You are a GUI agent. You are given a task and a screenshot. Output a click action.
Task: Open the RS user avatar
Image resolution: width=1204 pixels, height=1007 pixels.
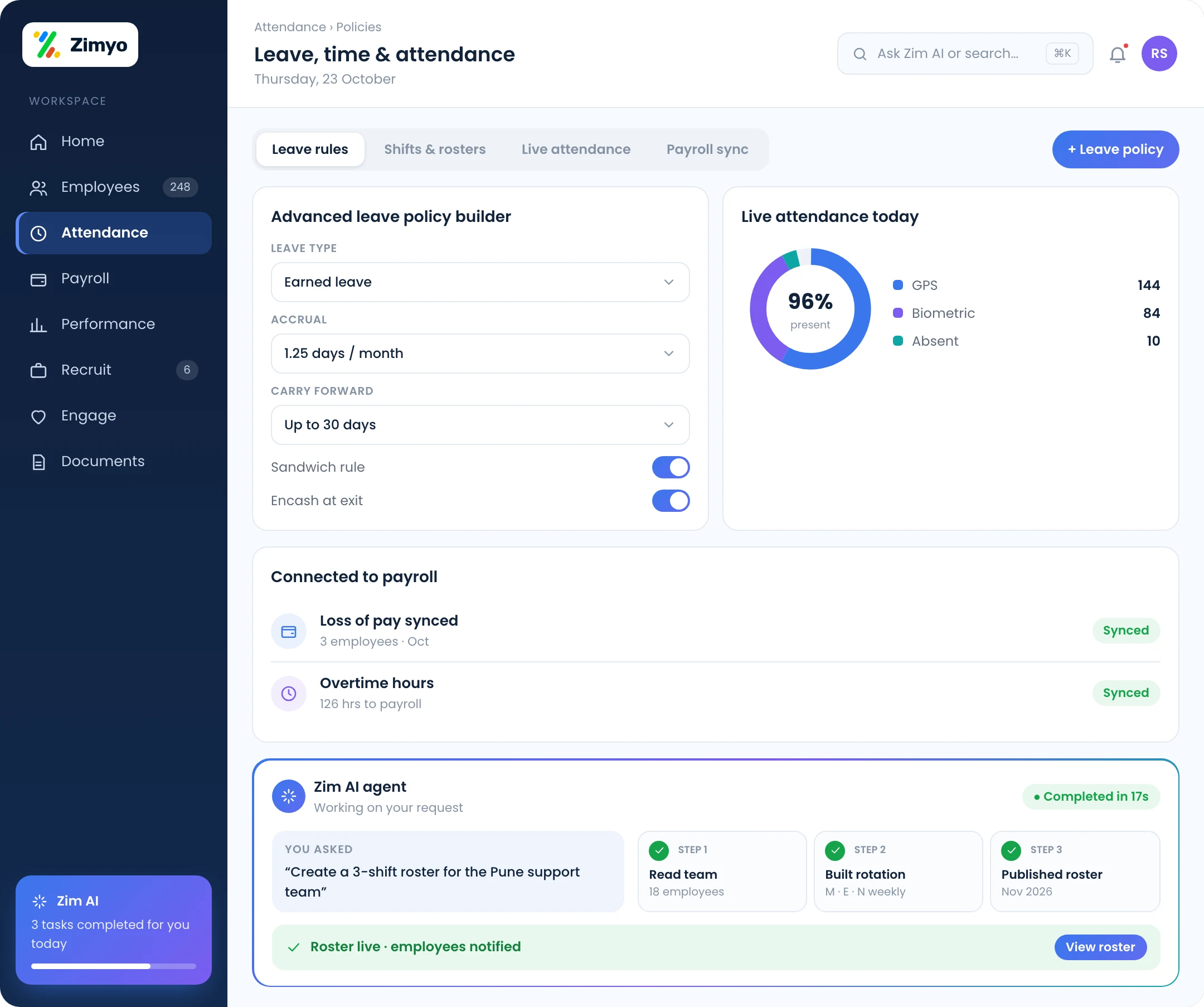pos(1159,54)
